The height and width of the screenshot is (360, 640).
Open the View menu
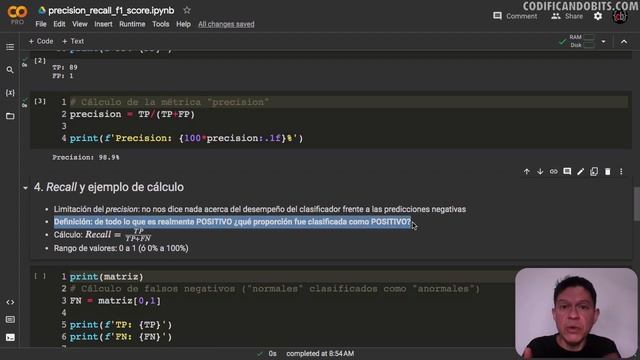point(80,24)
